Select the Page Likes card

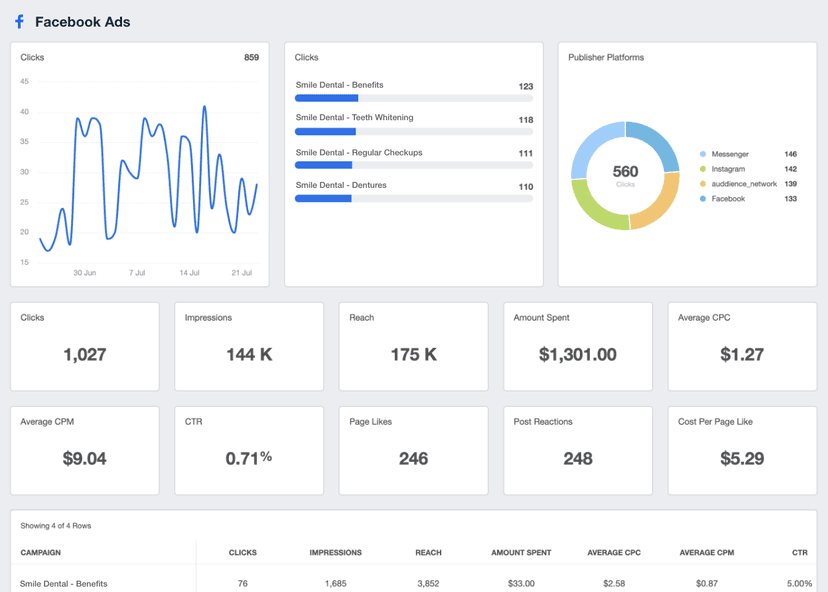[x=413, y=450]
